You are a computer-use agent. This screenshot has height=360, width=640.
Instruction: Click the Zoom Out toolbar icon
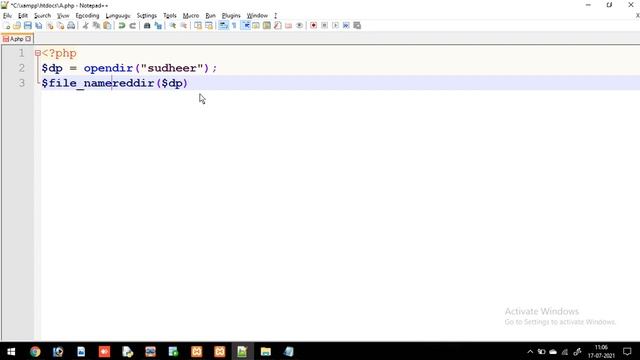tap(184, 26)
